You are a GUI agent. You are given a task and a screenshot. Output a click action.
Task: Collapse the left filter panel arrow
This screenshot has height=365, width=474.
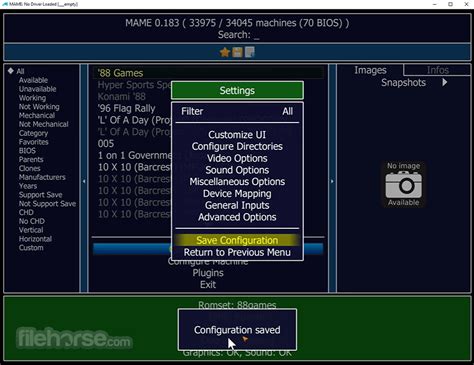point(84,181)
